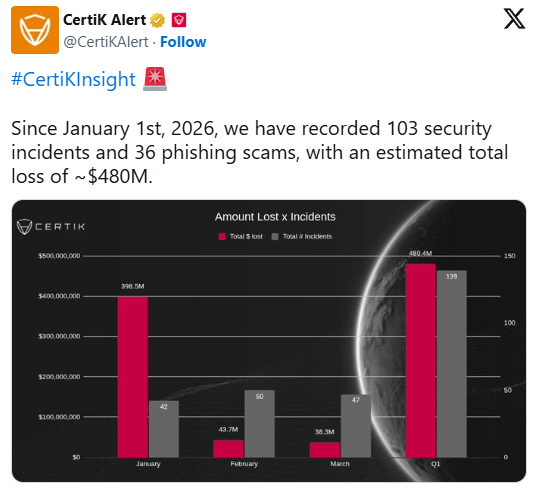Click the tweet body text about $480M
The width and height of the screenshot is (539, 489).
click(260, 152)
